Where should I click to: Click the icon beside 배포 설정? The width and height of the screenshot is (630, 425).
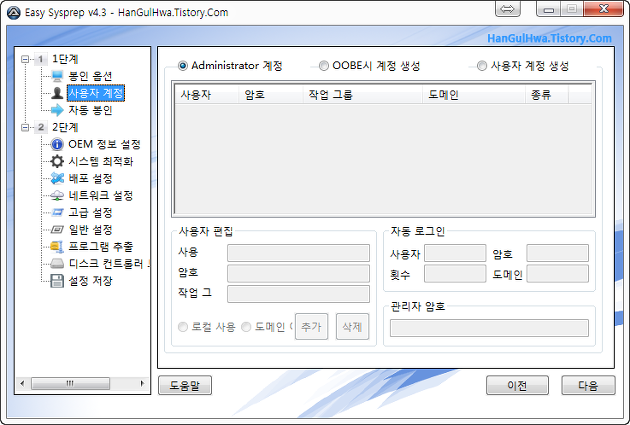point(57,178)
